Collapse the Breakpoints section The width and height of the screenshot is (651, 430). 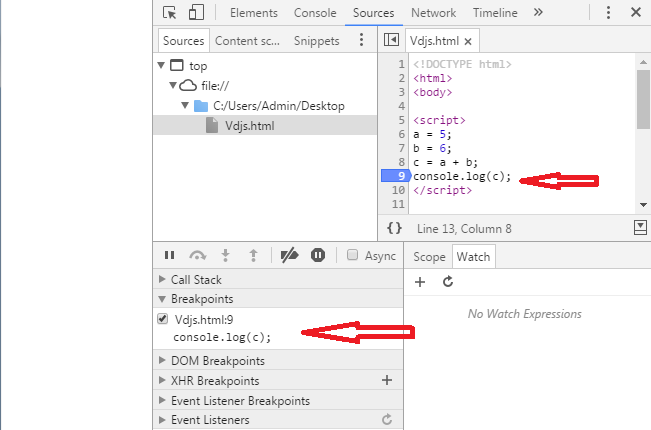pos(201,299)
